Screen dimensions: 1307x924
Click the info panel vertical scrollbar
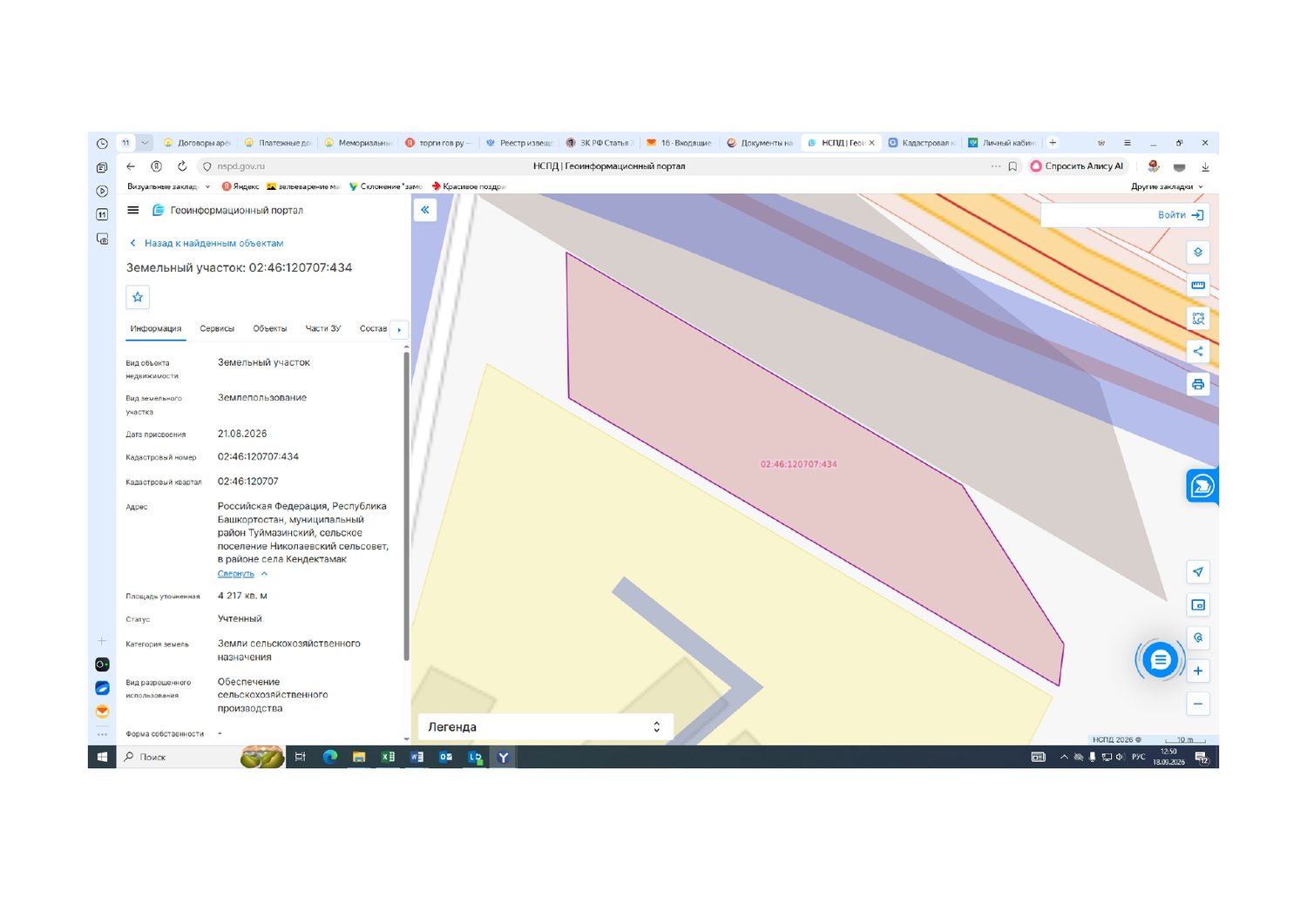pos(406,505)
